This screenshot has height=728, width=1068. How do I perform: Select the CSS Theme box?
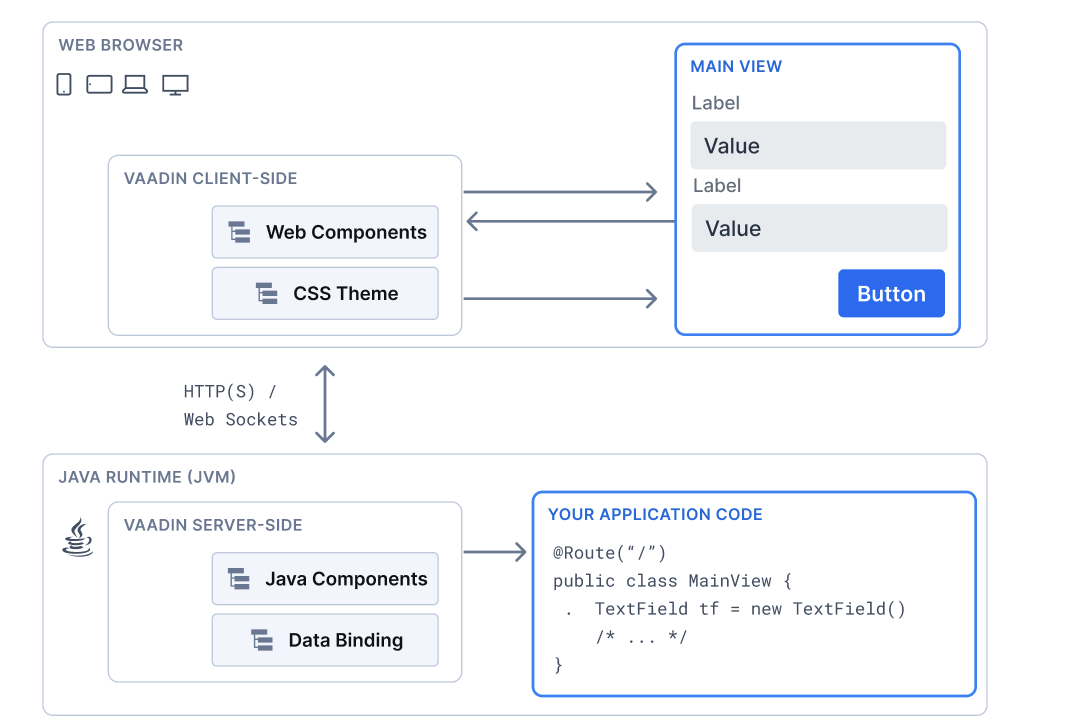[x=325, y=294]
